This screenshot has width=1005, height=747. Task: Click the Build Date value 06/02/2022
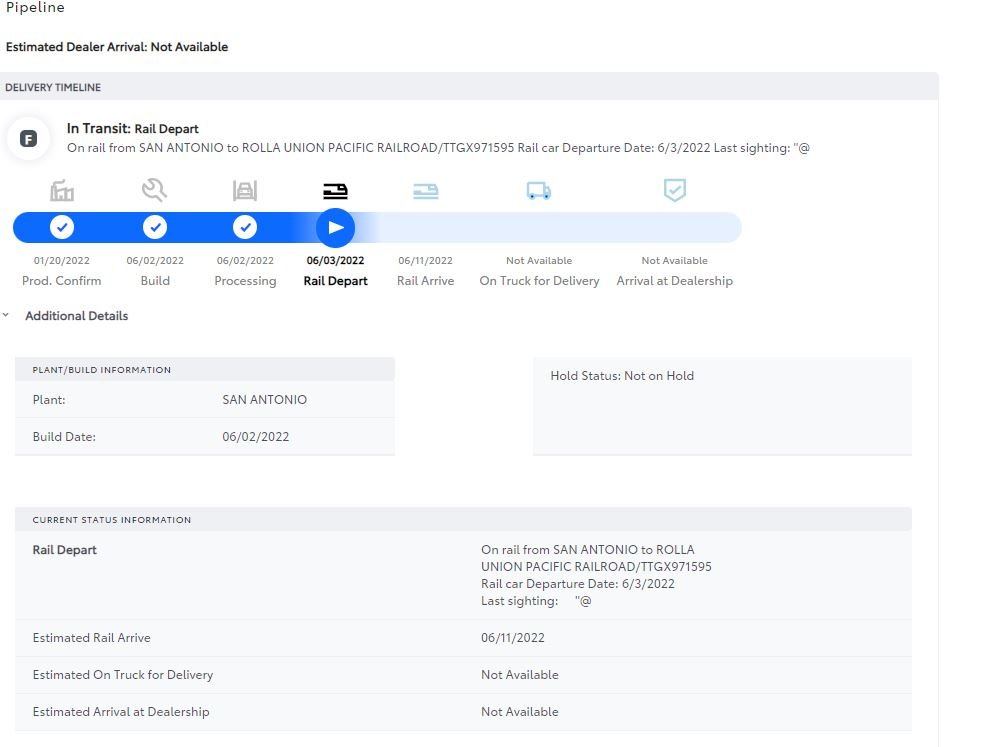(256, 437)
